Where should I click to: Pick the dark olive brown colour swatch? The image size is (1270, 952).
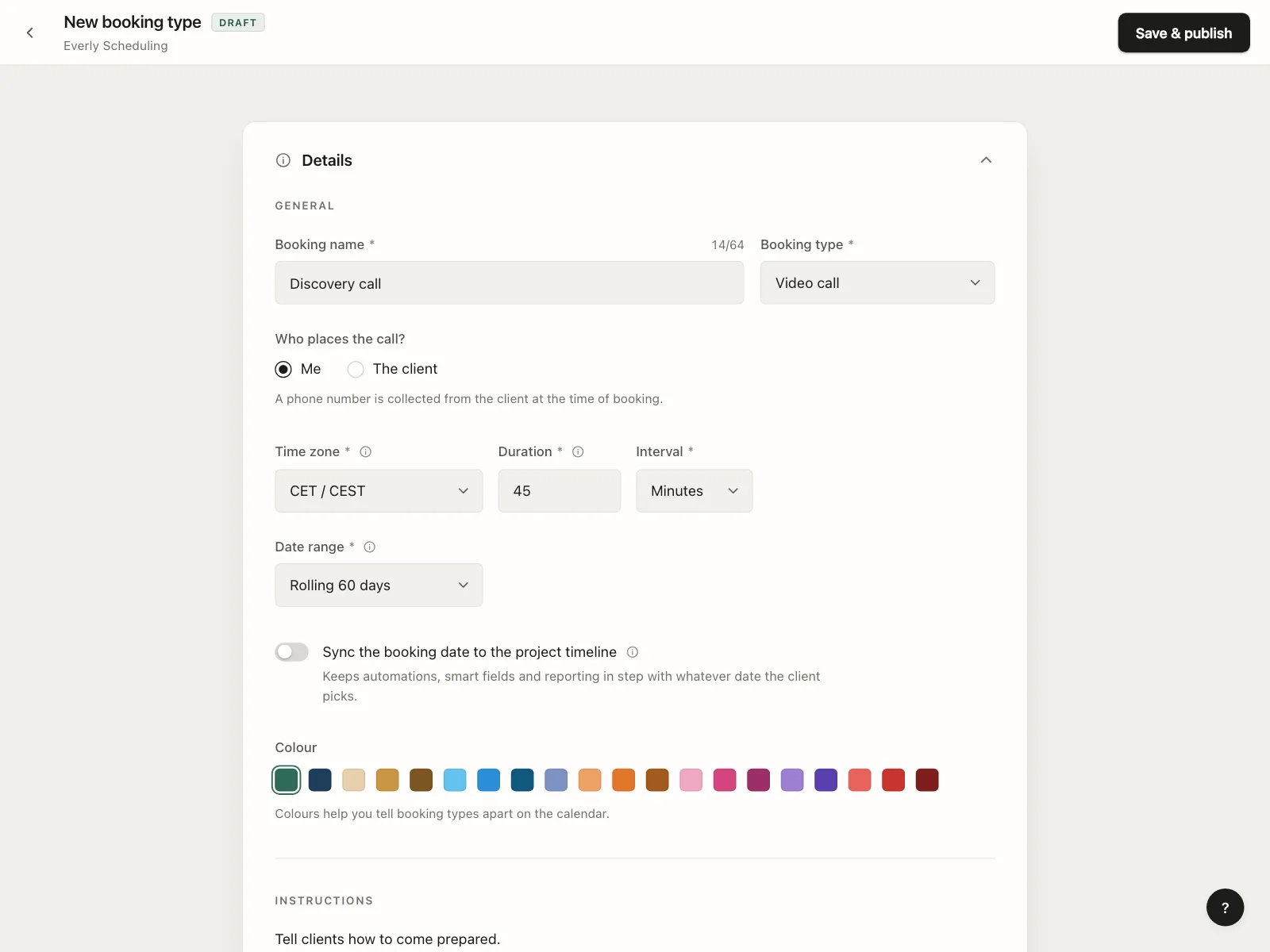click(421, 781)
